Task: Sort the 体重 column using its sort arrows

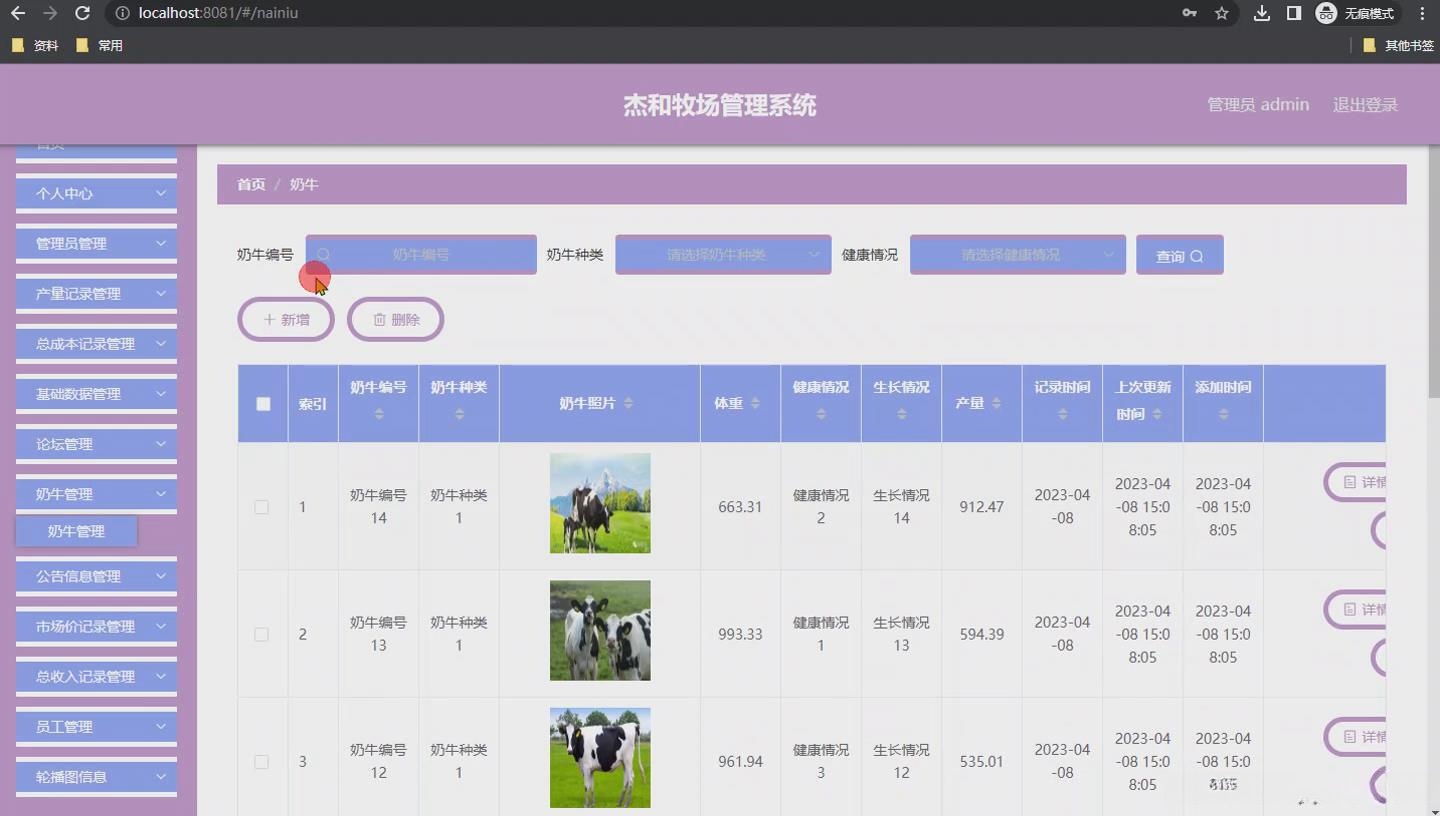Action: pos(754,403)
